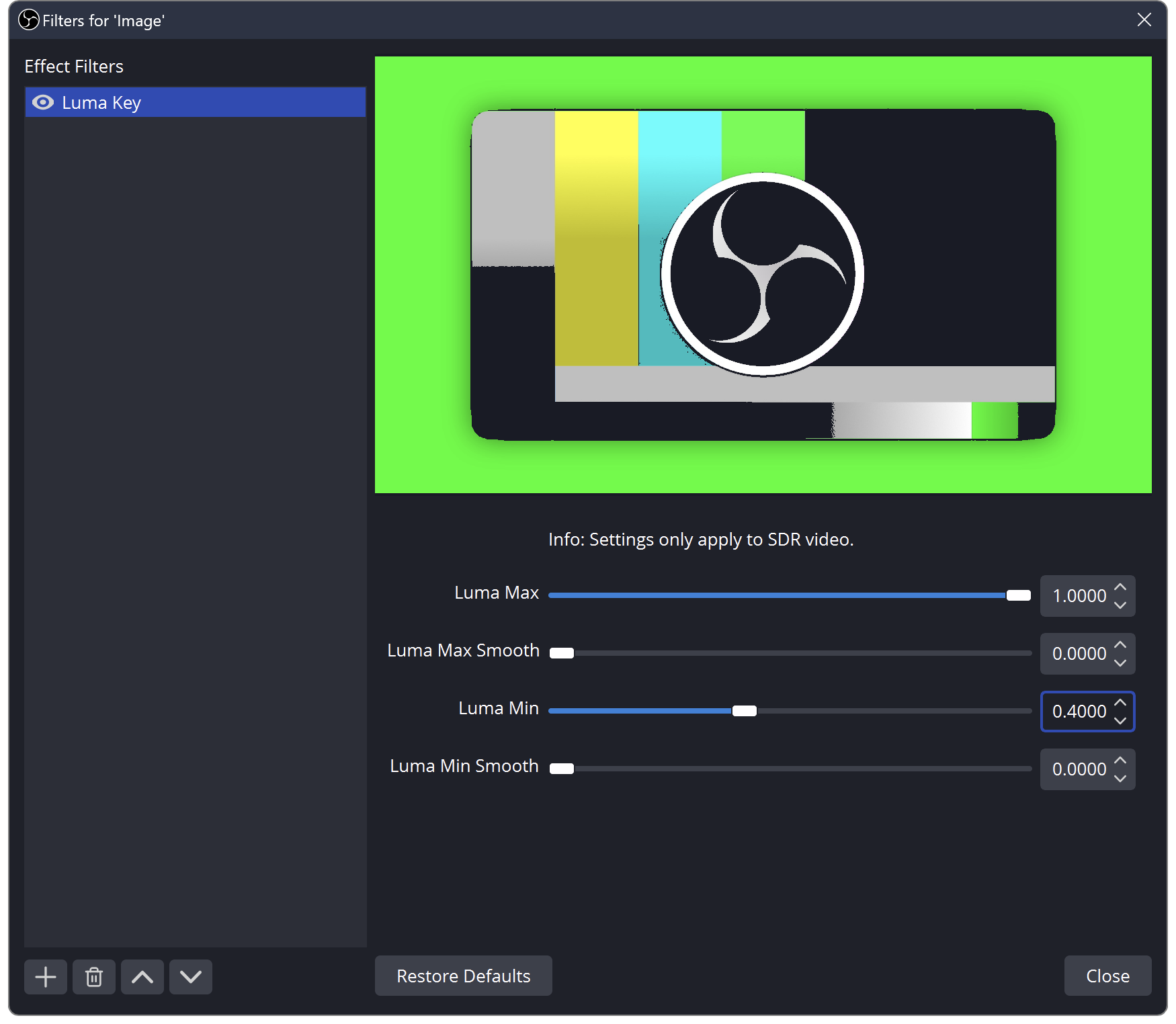Click the filter preview image
Image resolution: width=1176 pixels, height=1024 pixels.
(x=763, y=275)
